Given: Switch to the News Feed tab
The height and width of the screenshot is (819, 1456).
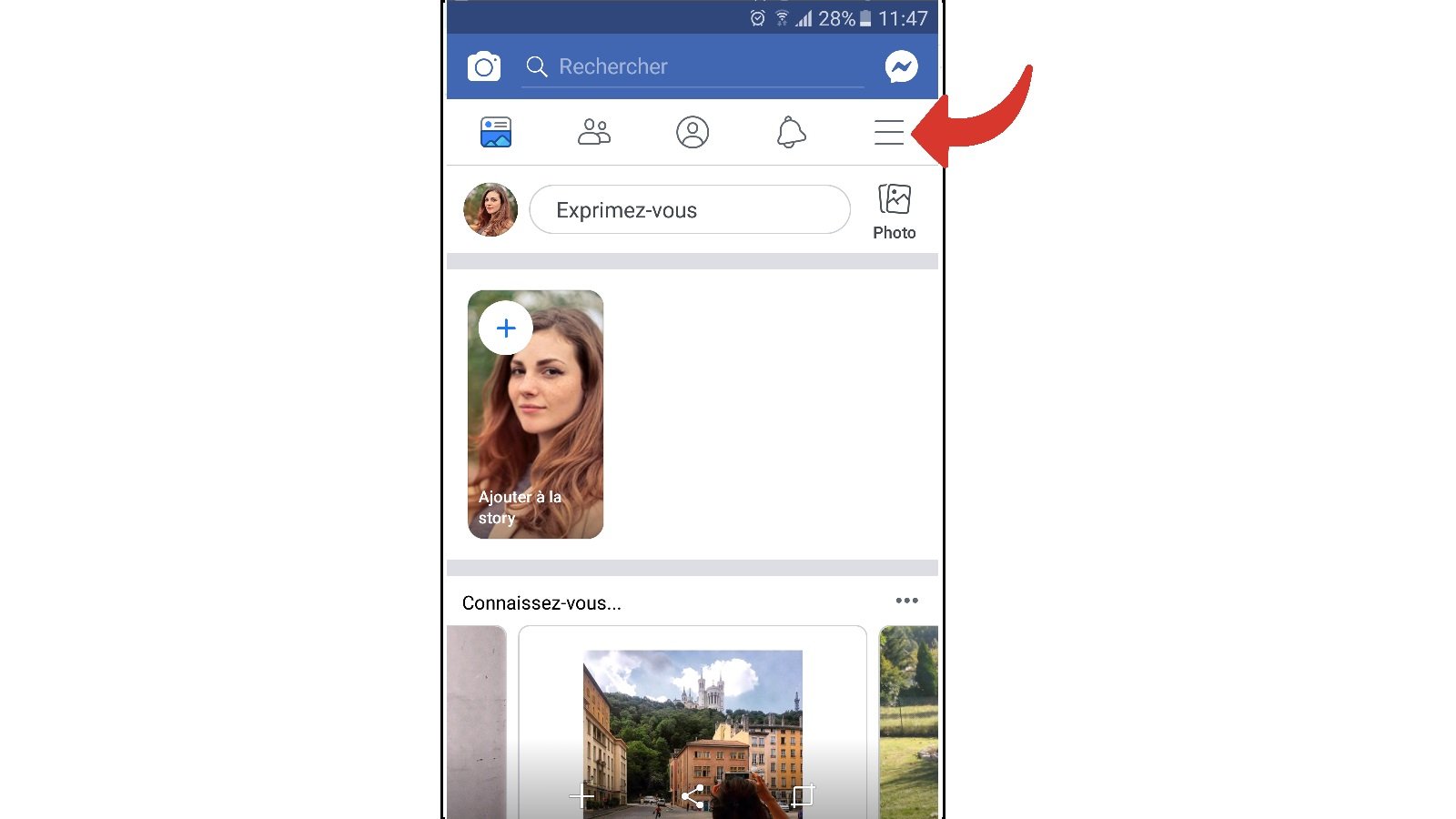Looking at the screenshot, I should (x=496, y=132).
